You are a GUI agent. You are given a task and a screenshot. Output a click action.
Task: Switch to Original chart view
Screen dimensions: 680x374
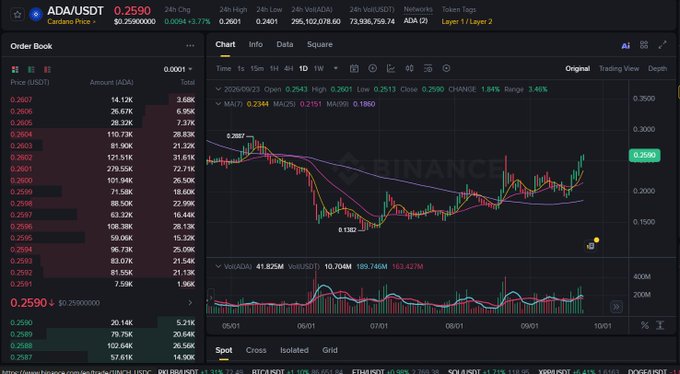pyautogui.click(x=577, y=69)
